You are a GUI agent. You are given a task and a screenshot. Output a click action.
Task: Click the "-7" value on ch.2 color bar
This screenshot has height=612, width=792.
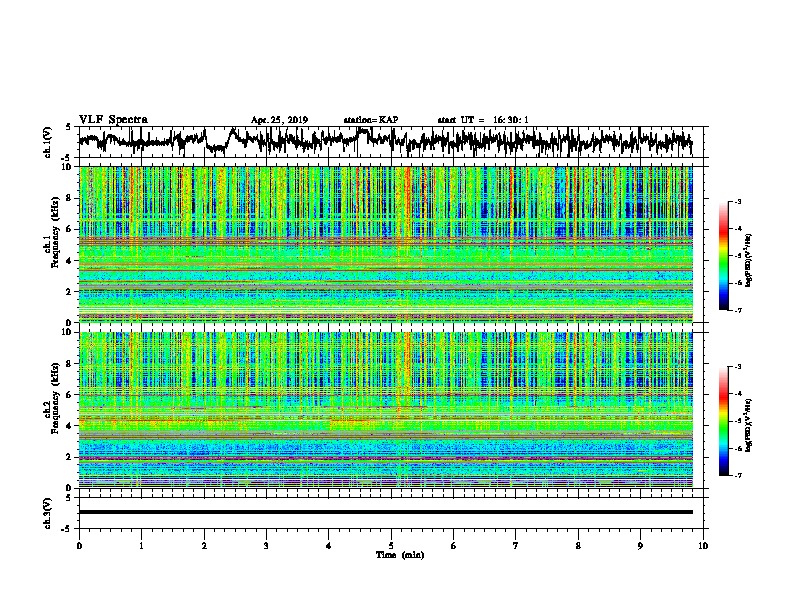736,475
